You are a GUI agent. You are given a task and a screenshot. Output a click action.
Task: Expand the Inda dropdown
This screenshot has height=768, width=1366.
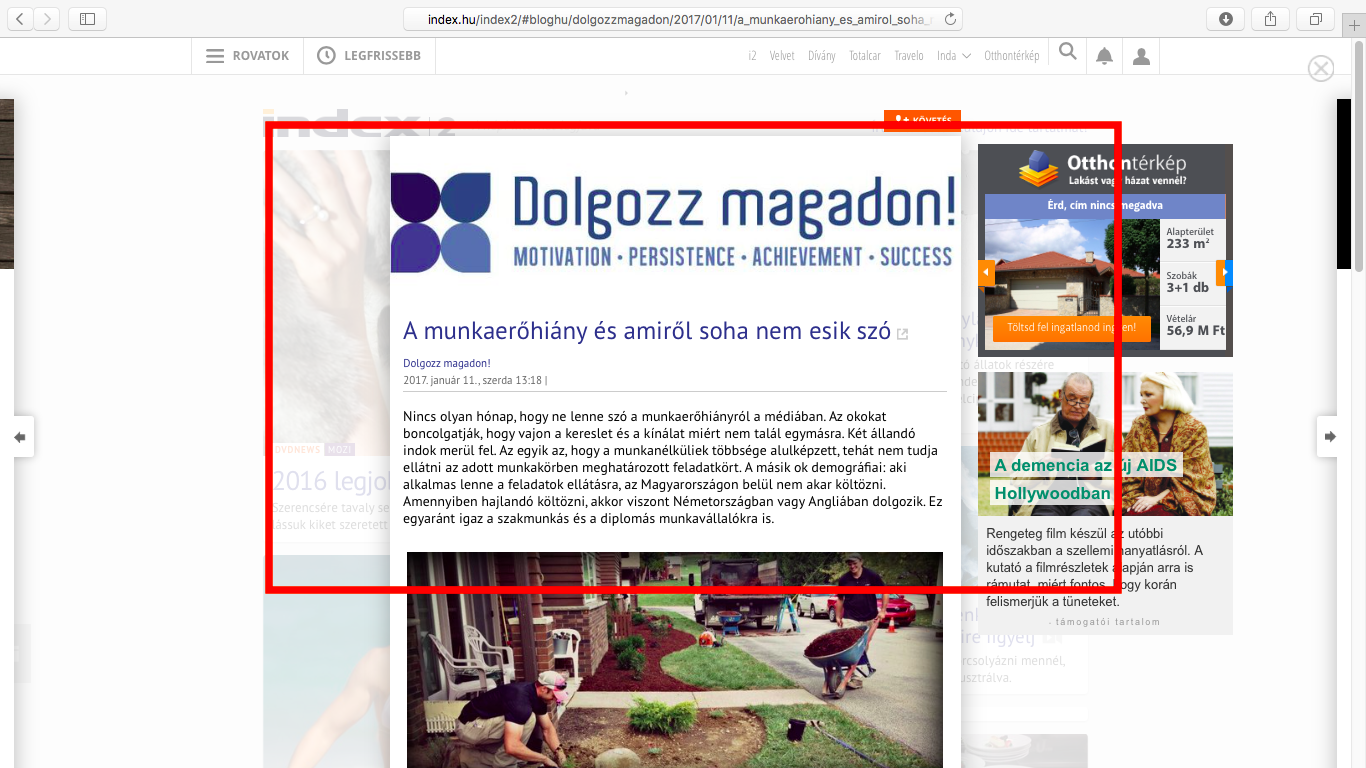(954, 56)
